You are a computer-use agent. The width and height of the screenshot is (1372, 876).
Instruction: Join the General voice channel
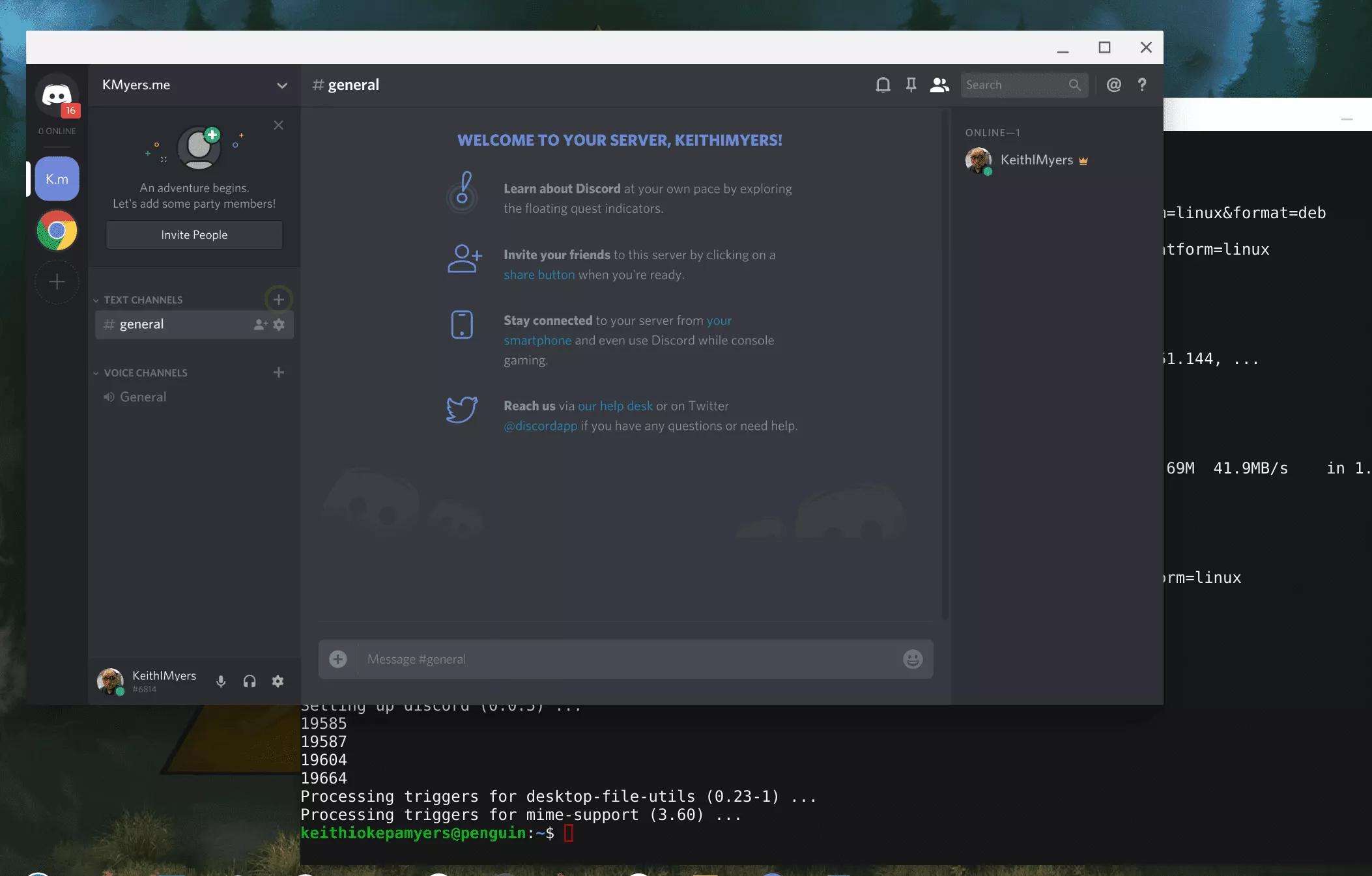[143, 397]
